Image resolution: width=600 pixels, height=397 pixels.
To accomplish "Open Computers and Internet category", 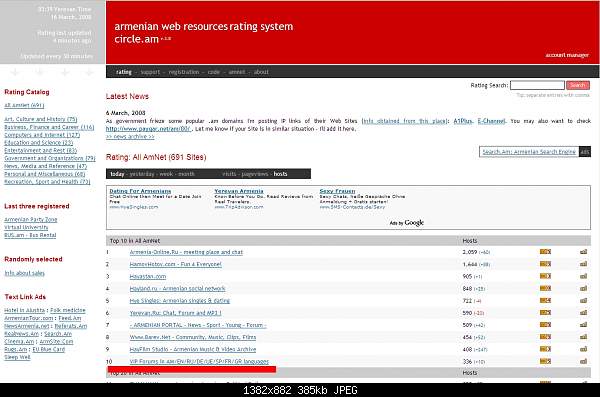I will tap(42, 135).
